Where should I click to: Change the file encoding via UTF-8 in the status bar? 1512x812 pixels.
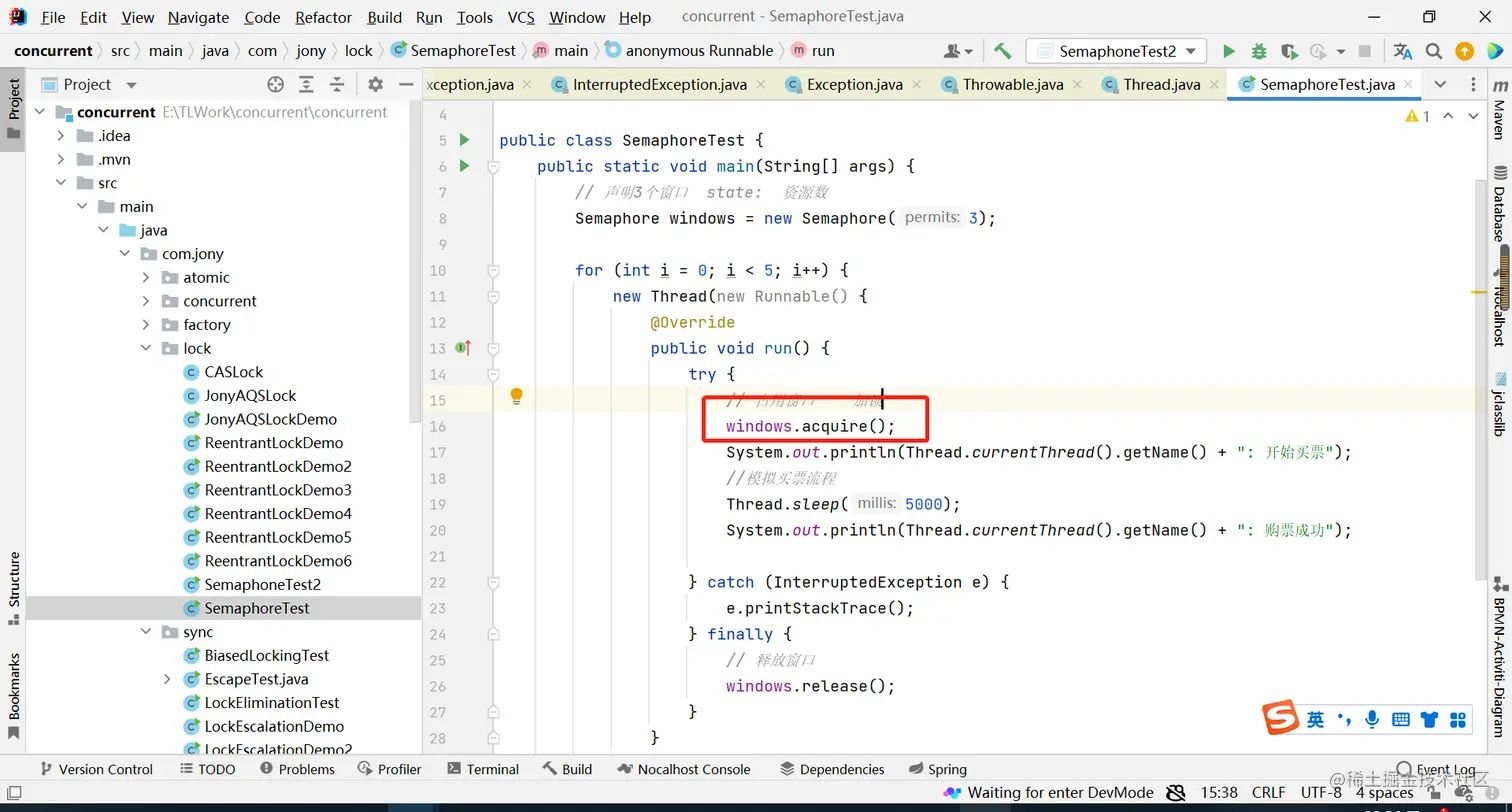click(x=1321, y=793)
